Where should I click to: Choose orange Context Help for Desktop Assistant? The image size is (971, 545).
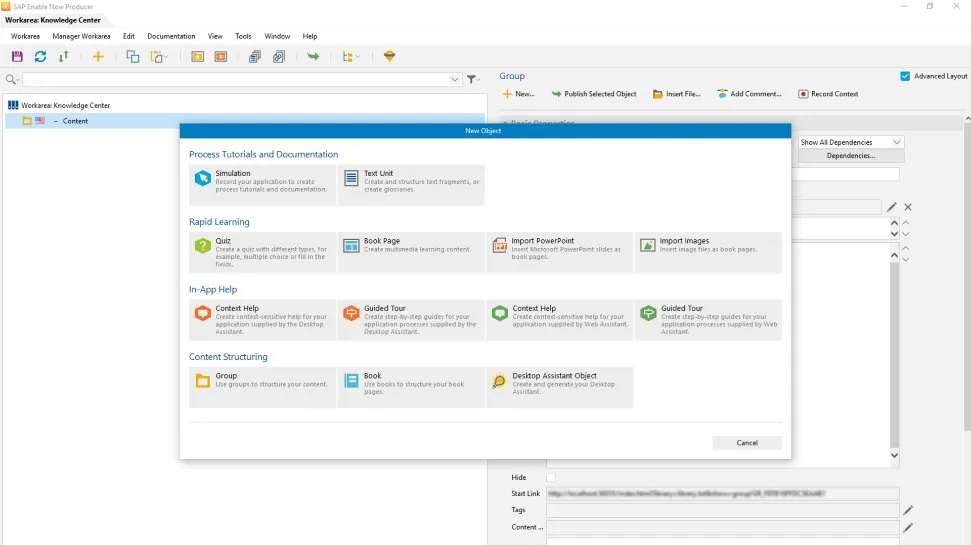pyautogui.click(x=263, y=320)
